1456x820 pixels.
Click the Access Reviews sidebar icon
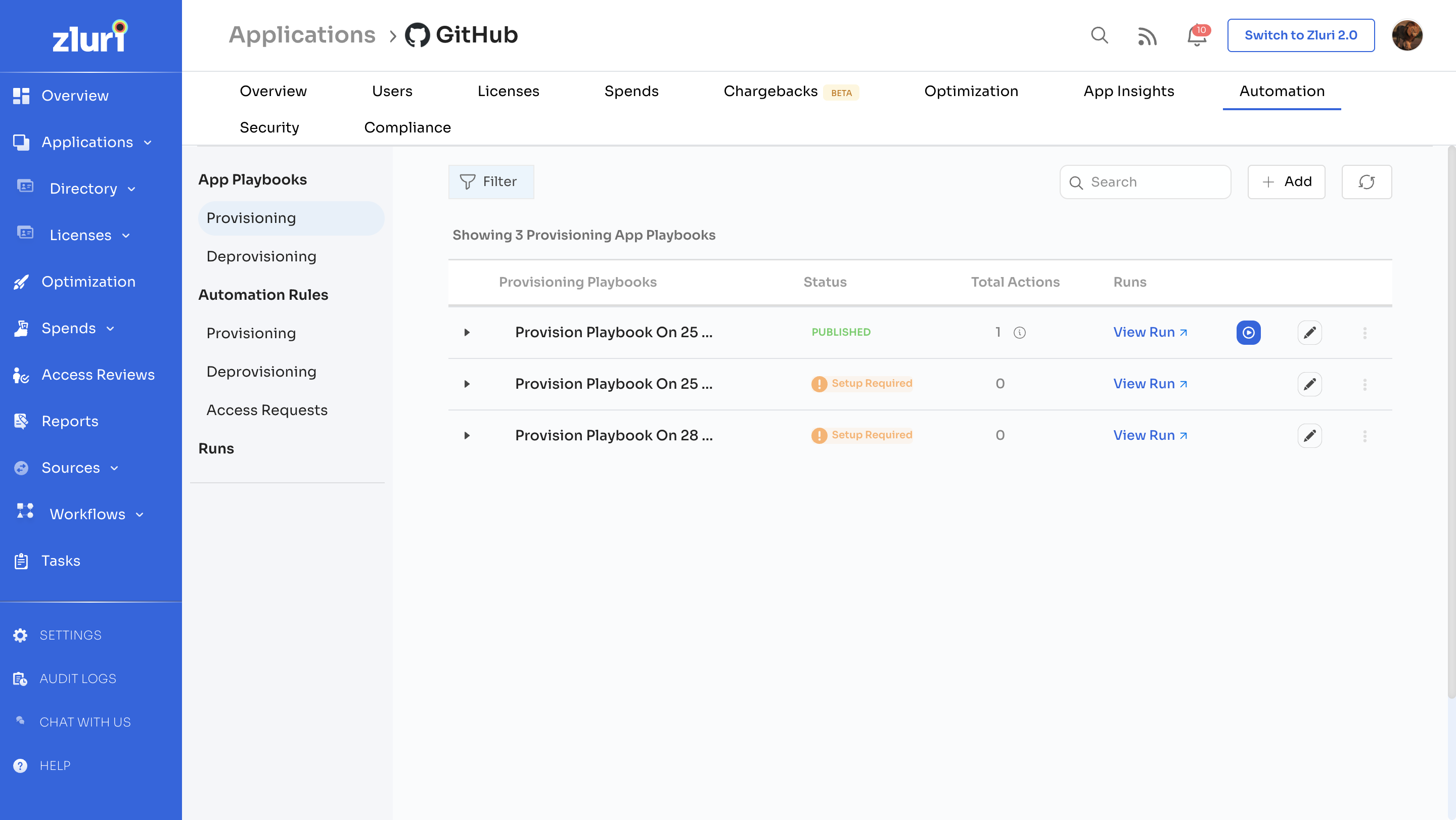coord(21,375)
